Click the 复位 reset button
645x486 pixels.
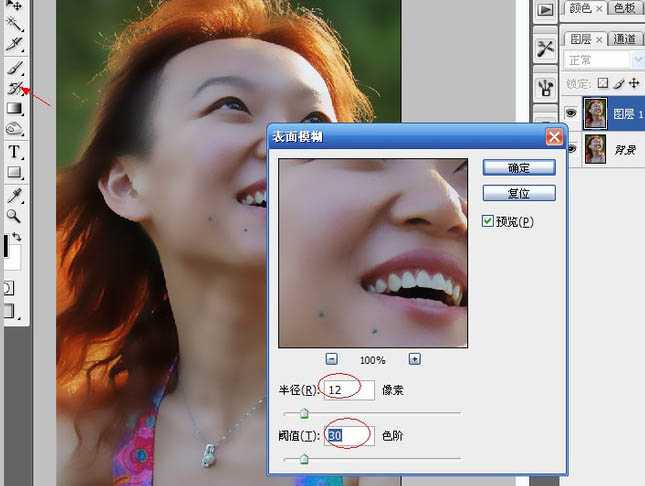coord(518,192)
